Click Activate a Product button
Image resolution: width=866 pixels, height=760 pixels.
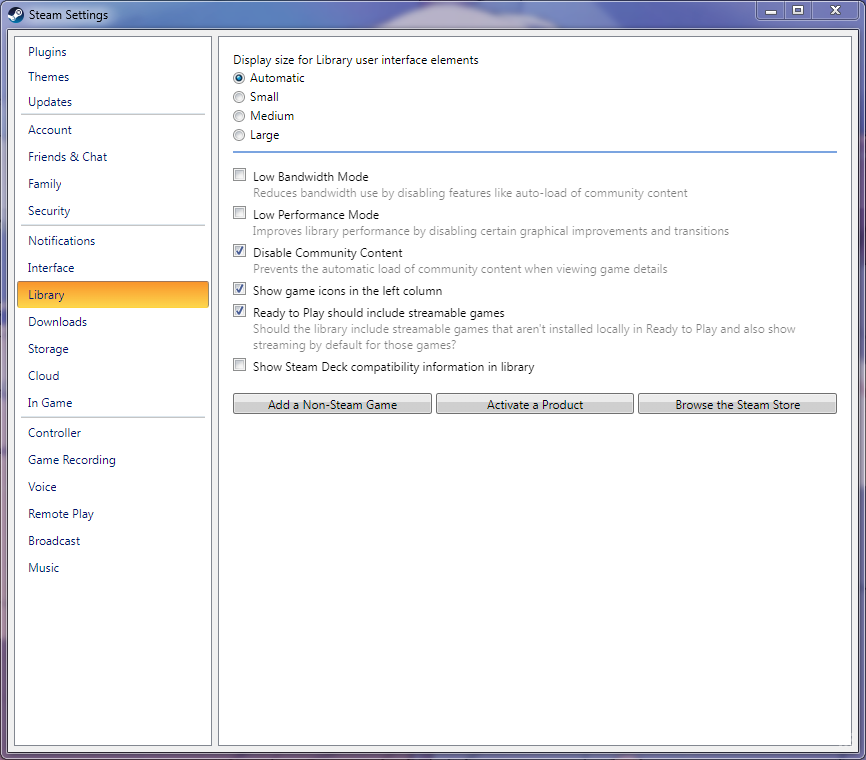click(535, 404)
